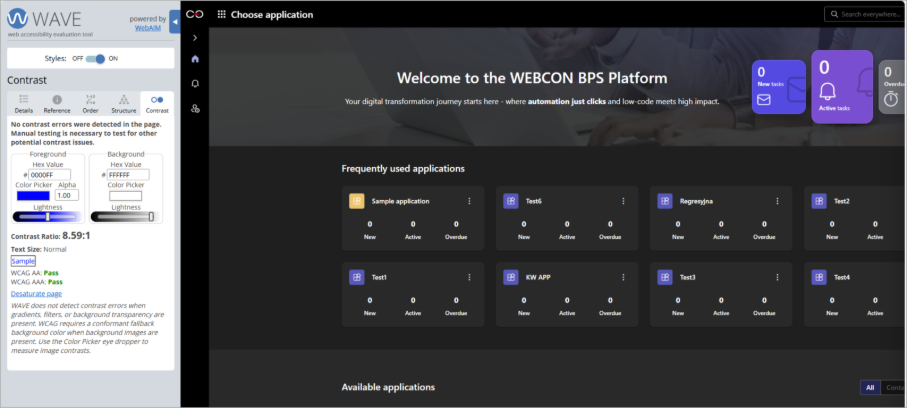Open Sample application options menu
This screenshot has width=907, height=408.
click(469, 201)
